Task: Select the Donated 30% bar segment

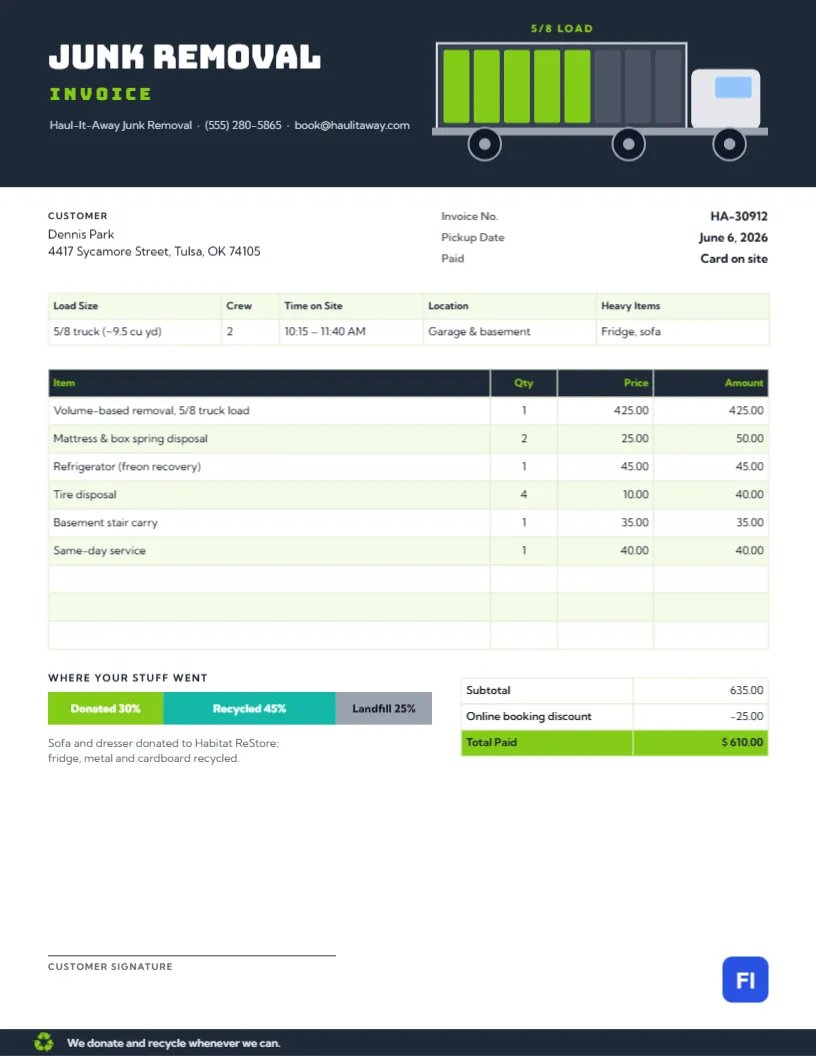Action: click(x=106, y=708)
